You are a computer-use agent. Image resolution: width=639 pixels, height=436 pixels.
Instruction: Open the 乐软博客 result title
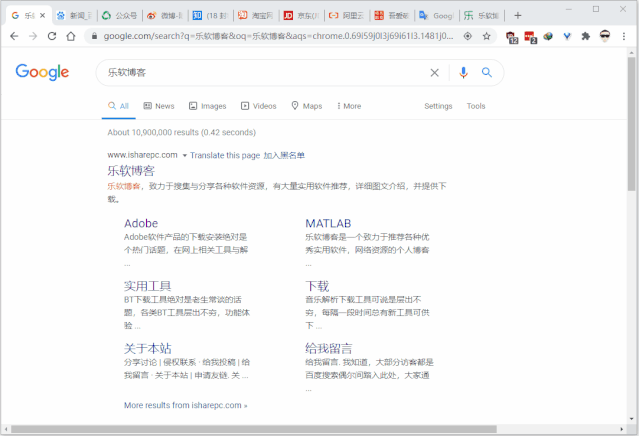tap(131, 171)
